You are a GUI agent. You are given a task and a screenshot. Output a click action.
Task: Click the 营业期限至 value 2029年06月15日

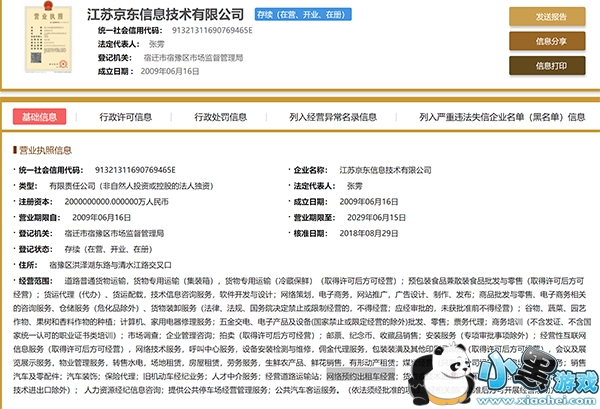tap(376, 217)
